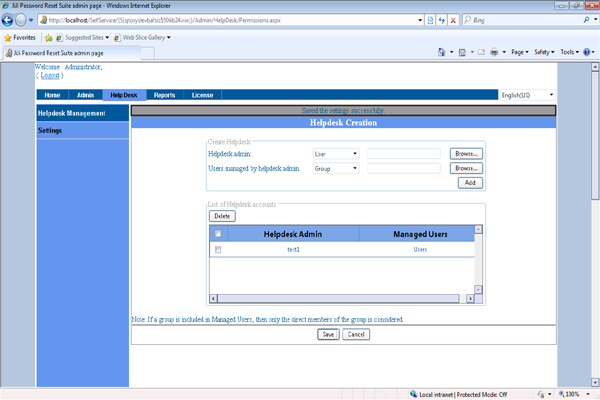Open the Helpdesk admin User type dropdown
The height and width of the screenshot is (400, 600).
(x=336, y=154)
